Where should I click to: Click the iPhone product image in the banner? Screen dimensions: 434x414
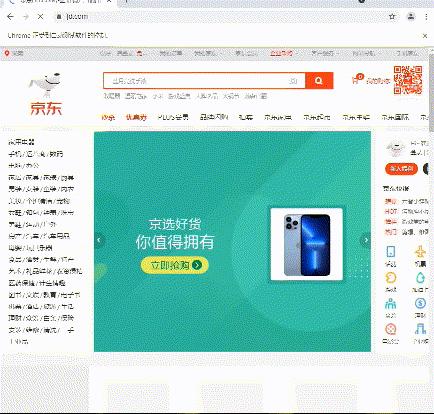tap(306, 245)
